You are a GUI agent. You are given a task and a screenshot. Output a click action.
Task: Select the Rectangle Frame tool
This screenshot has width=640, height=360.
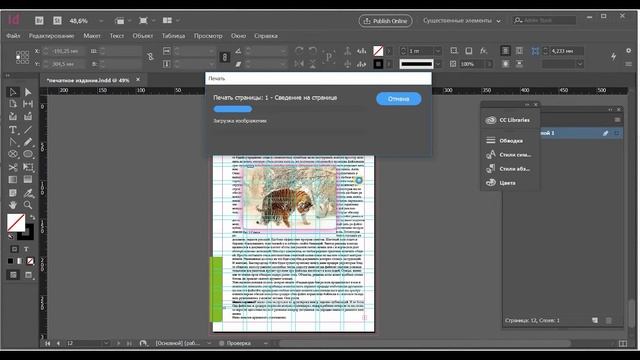pyautogui.click(x=13, y=154)
